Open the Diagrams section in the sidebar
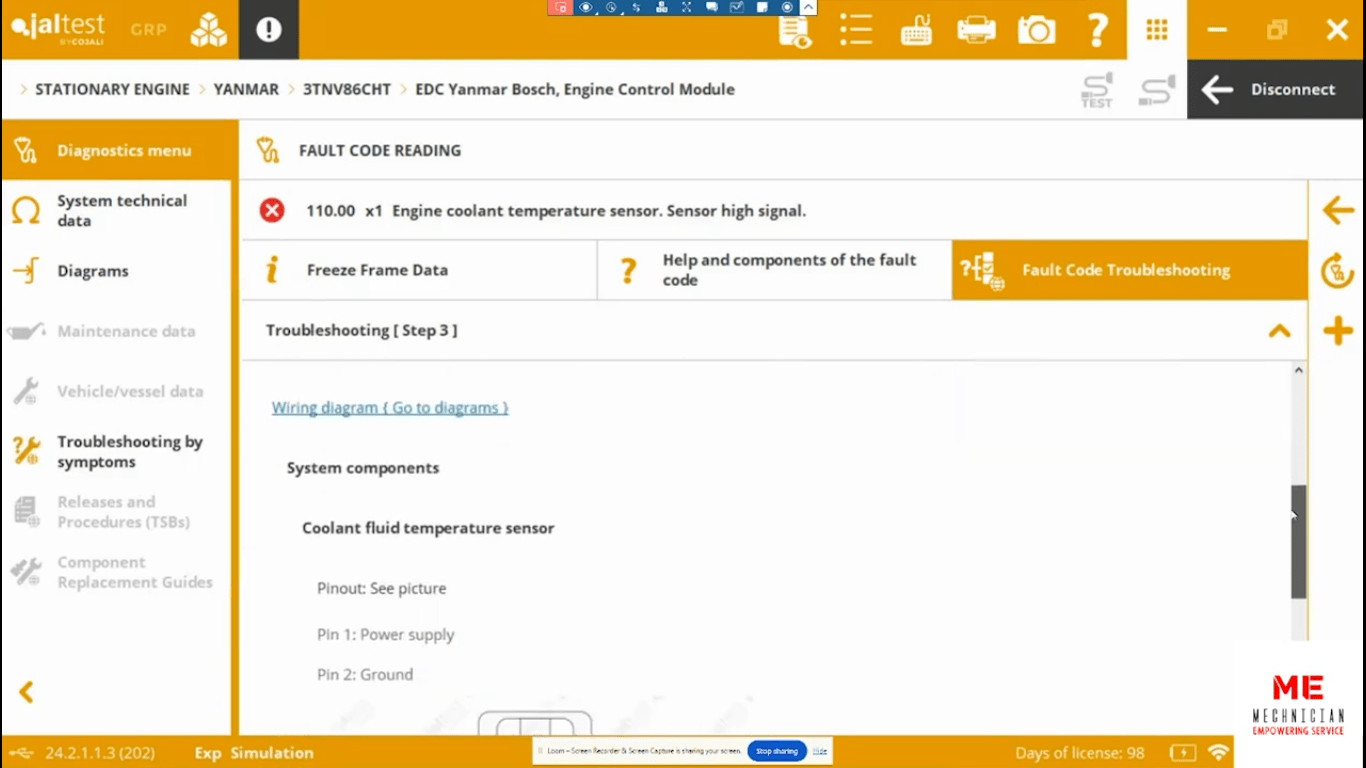 [94, 270]
